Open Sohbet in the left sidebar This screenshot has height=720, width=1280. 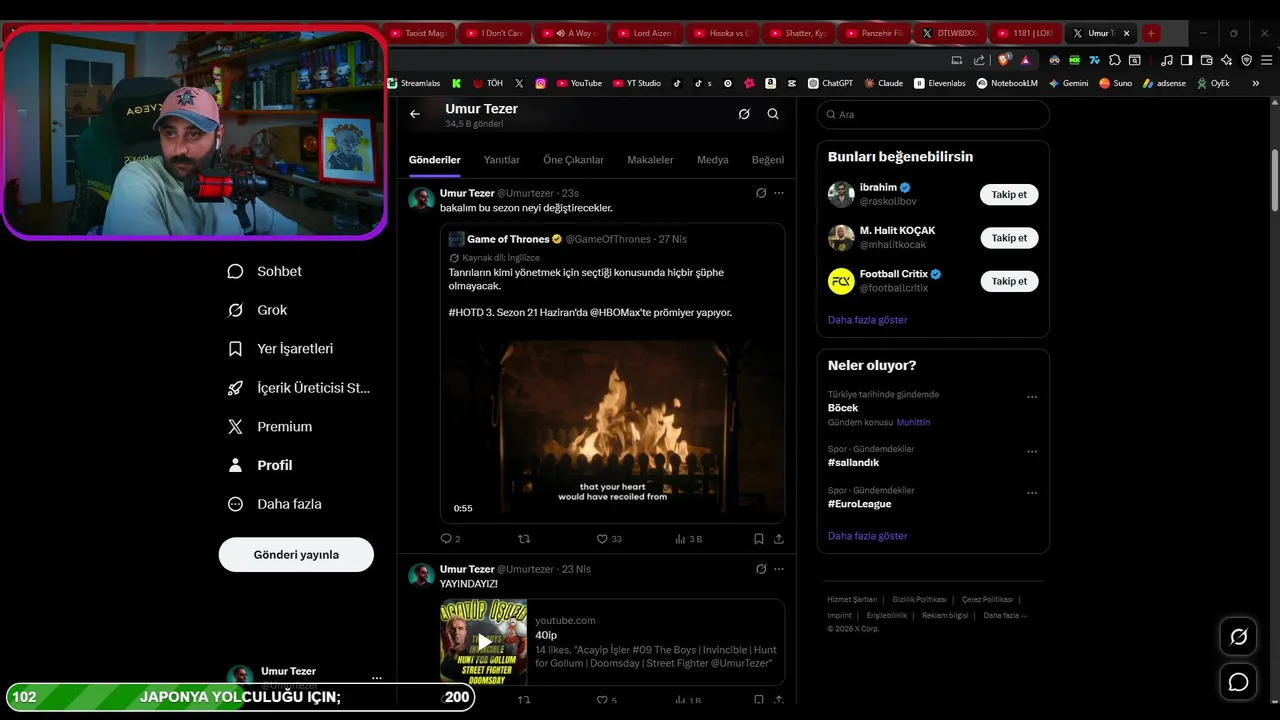(265, 271)
